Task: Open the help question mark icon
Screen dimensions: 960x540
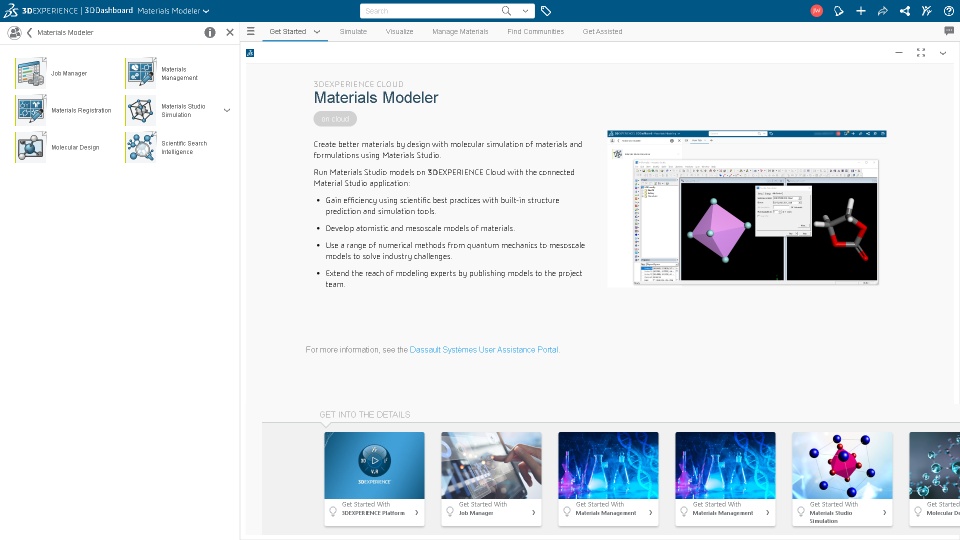Action: tap(949, 10)
